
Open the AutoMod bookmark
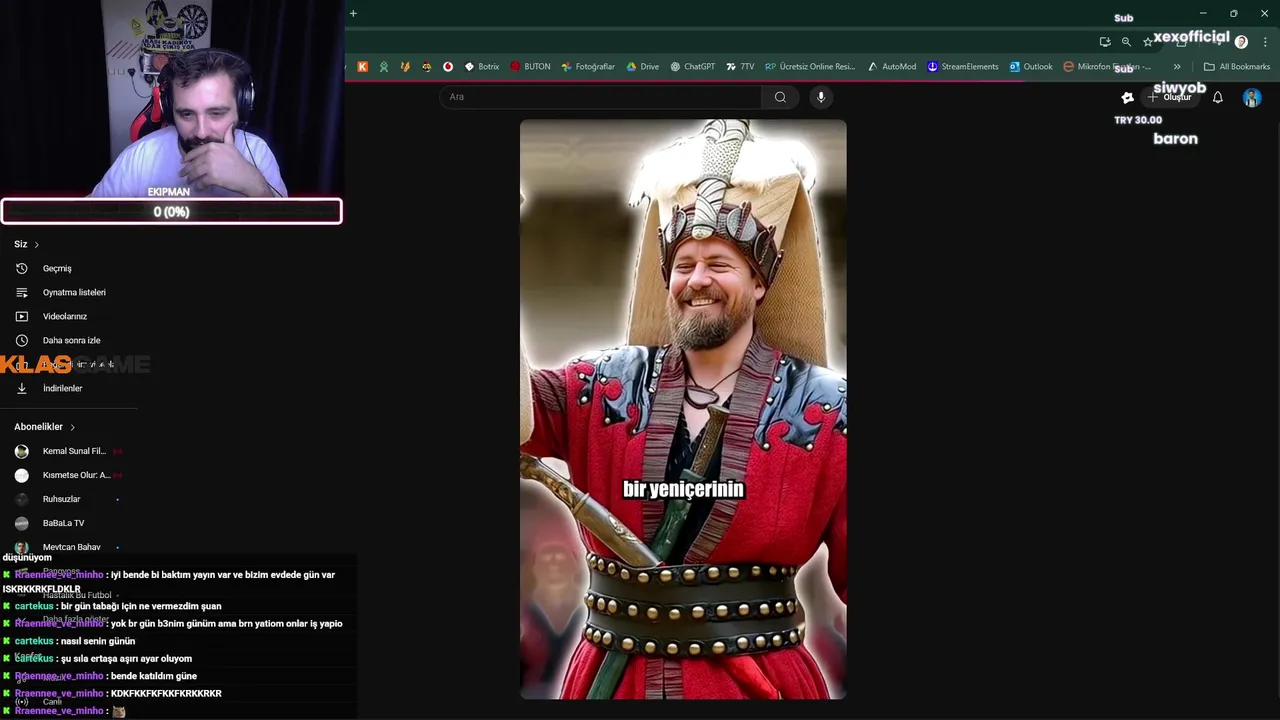pyautogui.click(x=892, y=67)
